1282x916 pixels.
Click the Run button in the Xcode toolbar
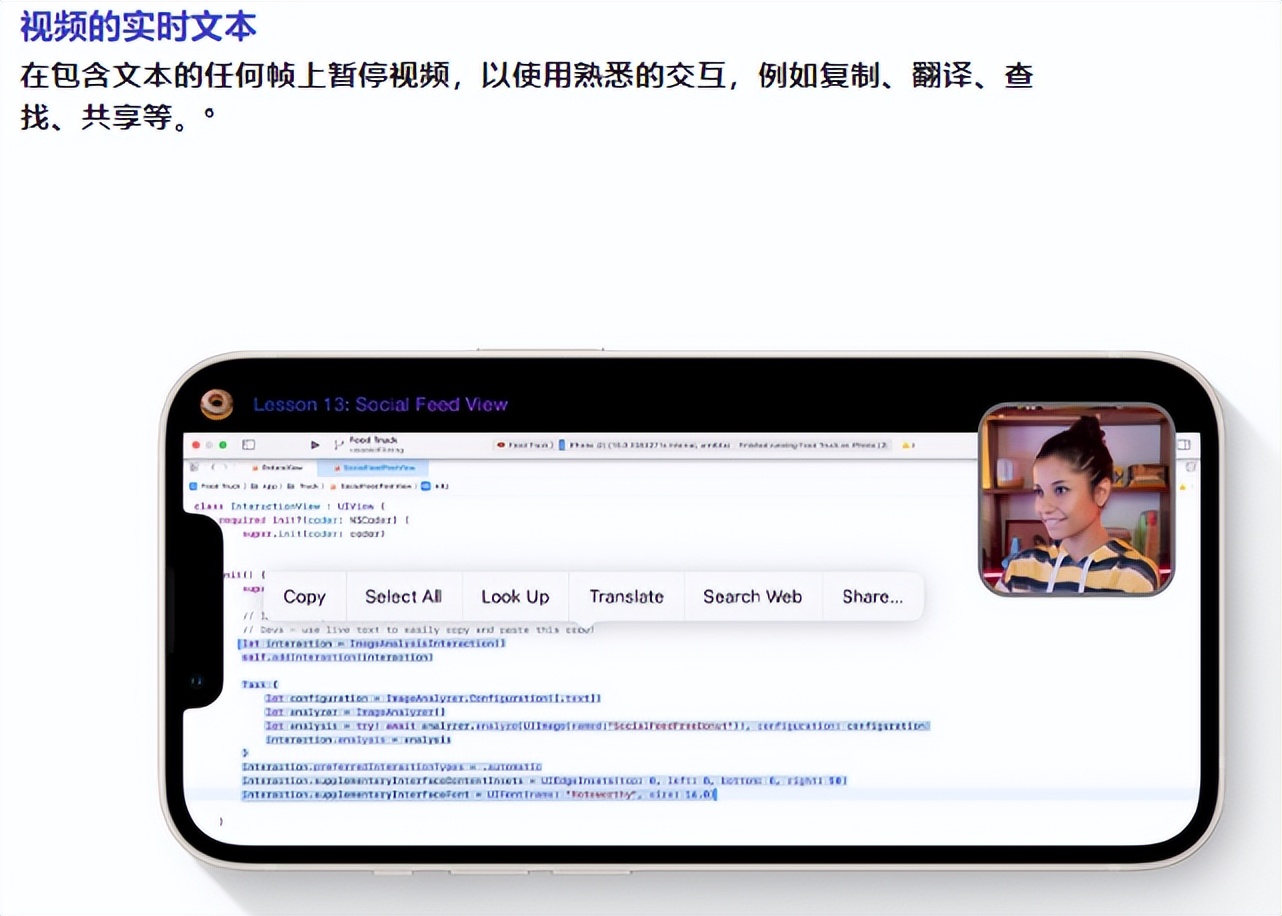(314, 444)
